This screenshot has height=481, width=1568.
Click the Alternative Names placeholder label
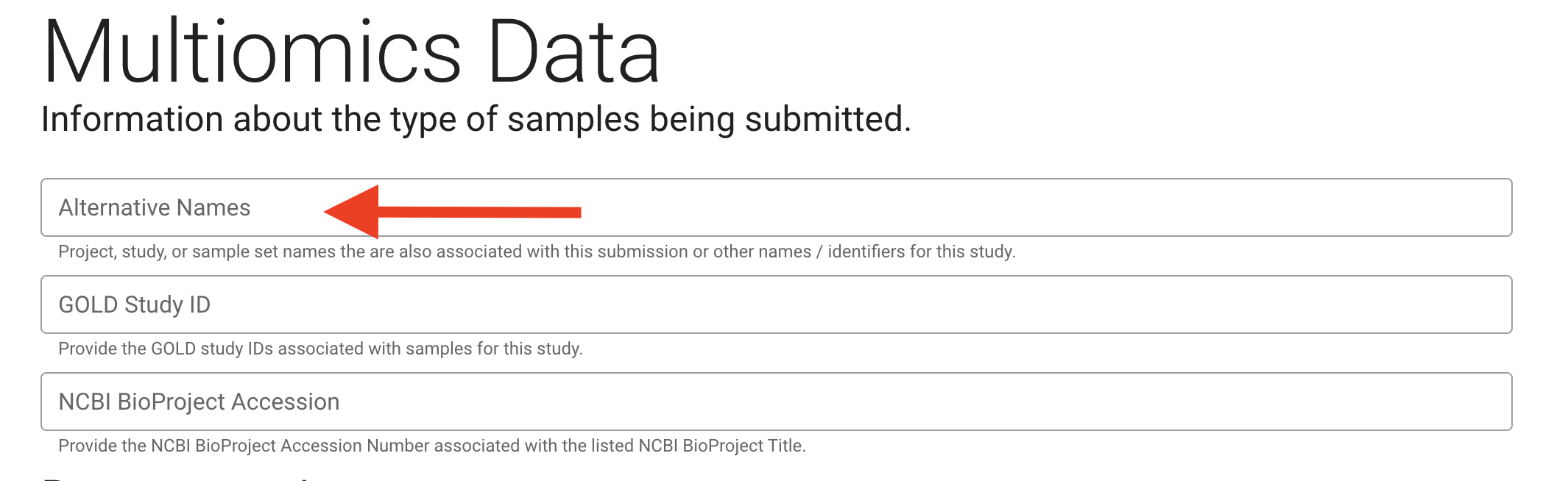coord(155,207)
